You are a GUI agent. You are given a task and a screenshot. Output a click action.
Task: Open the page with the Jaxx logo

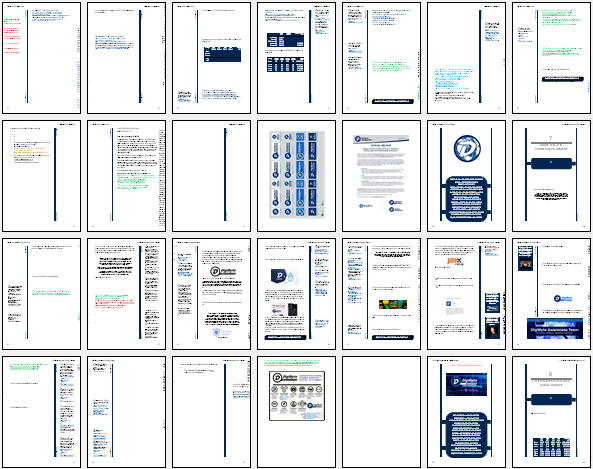tap(466, 294)
